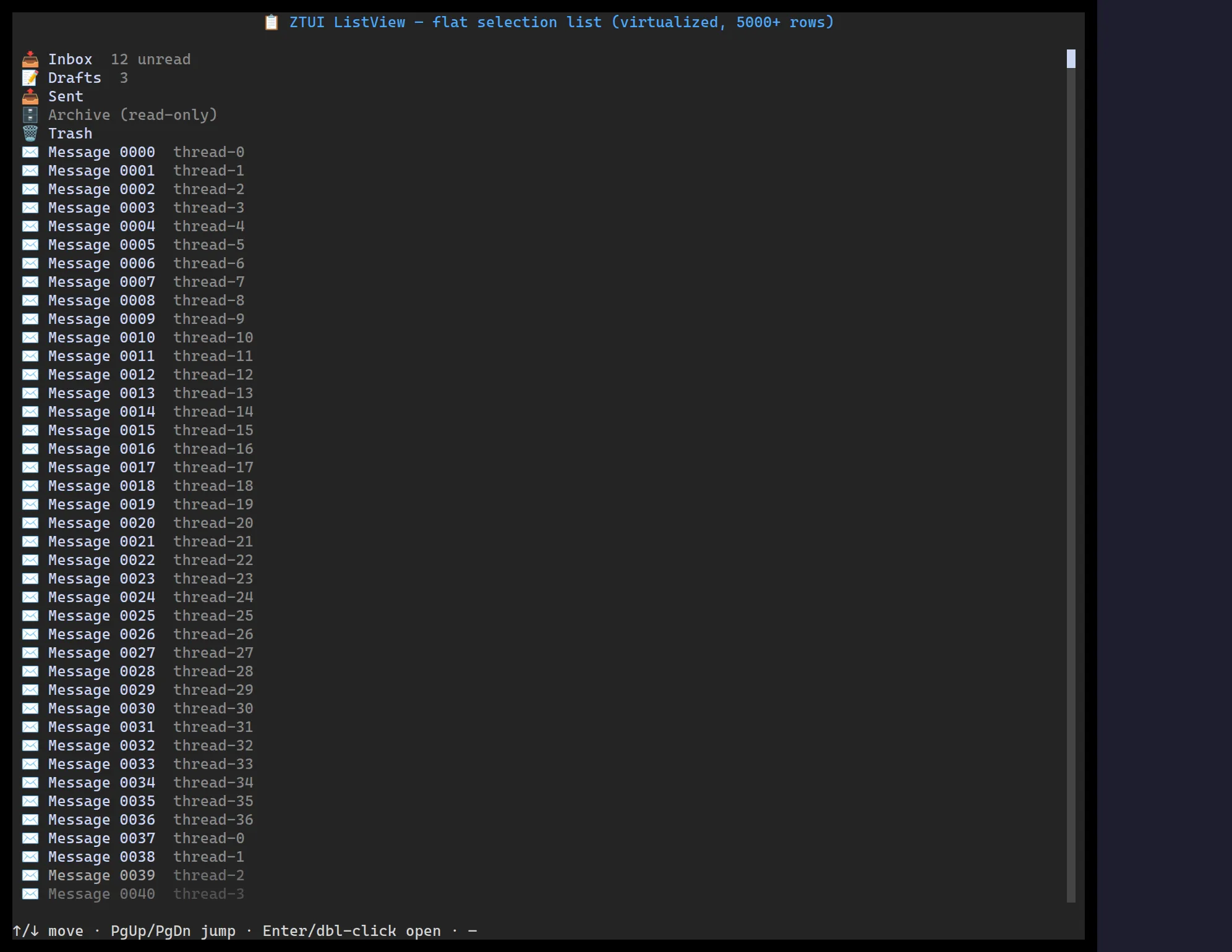Click envelope icon of Message 0003
The width and height of the screenshot is (1232, 952).
tap(30, 208)
